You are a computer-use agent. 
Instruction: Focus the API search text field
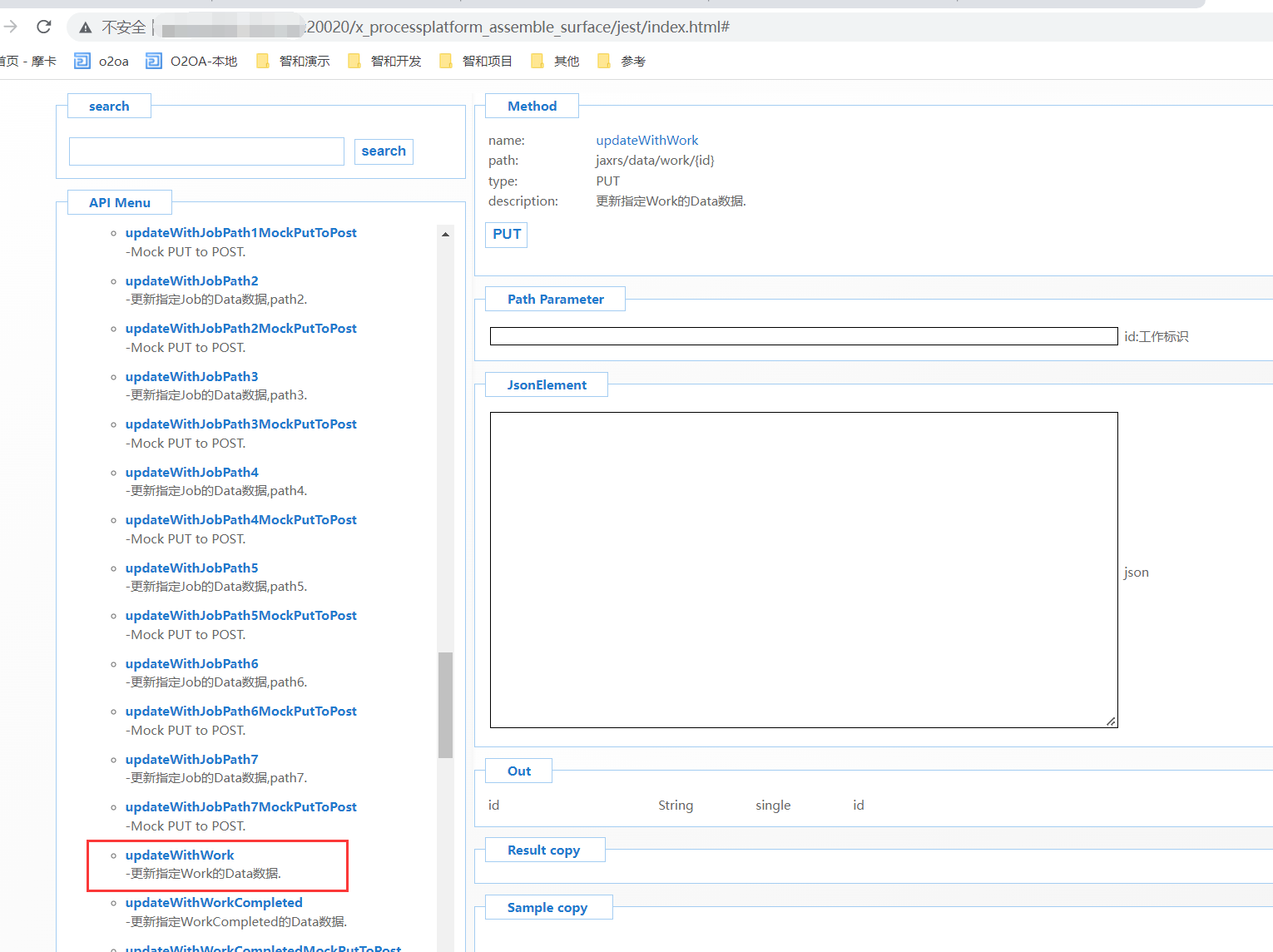pyautogui.click(x=206, y=151)
